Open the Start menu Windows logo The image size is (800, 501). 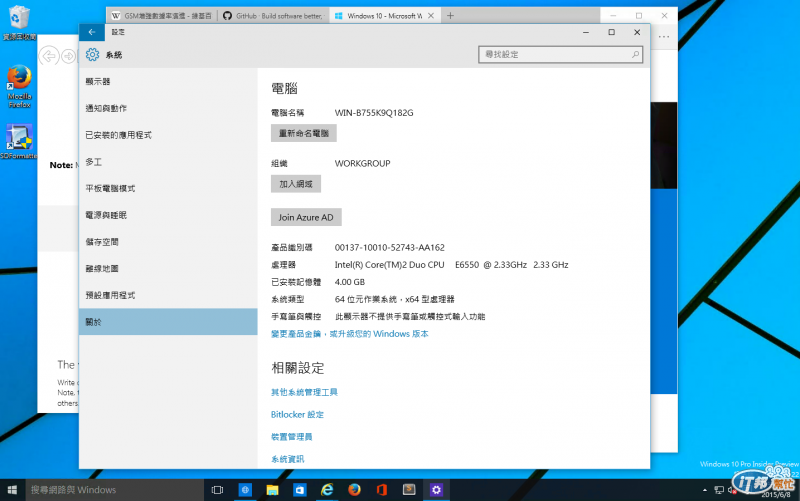(x=12, y=490)
